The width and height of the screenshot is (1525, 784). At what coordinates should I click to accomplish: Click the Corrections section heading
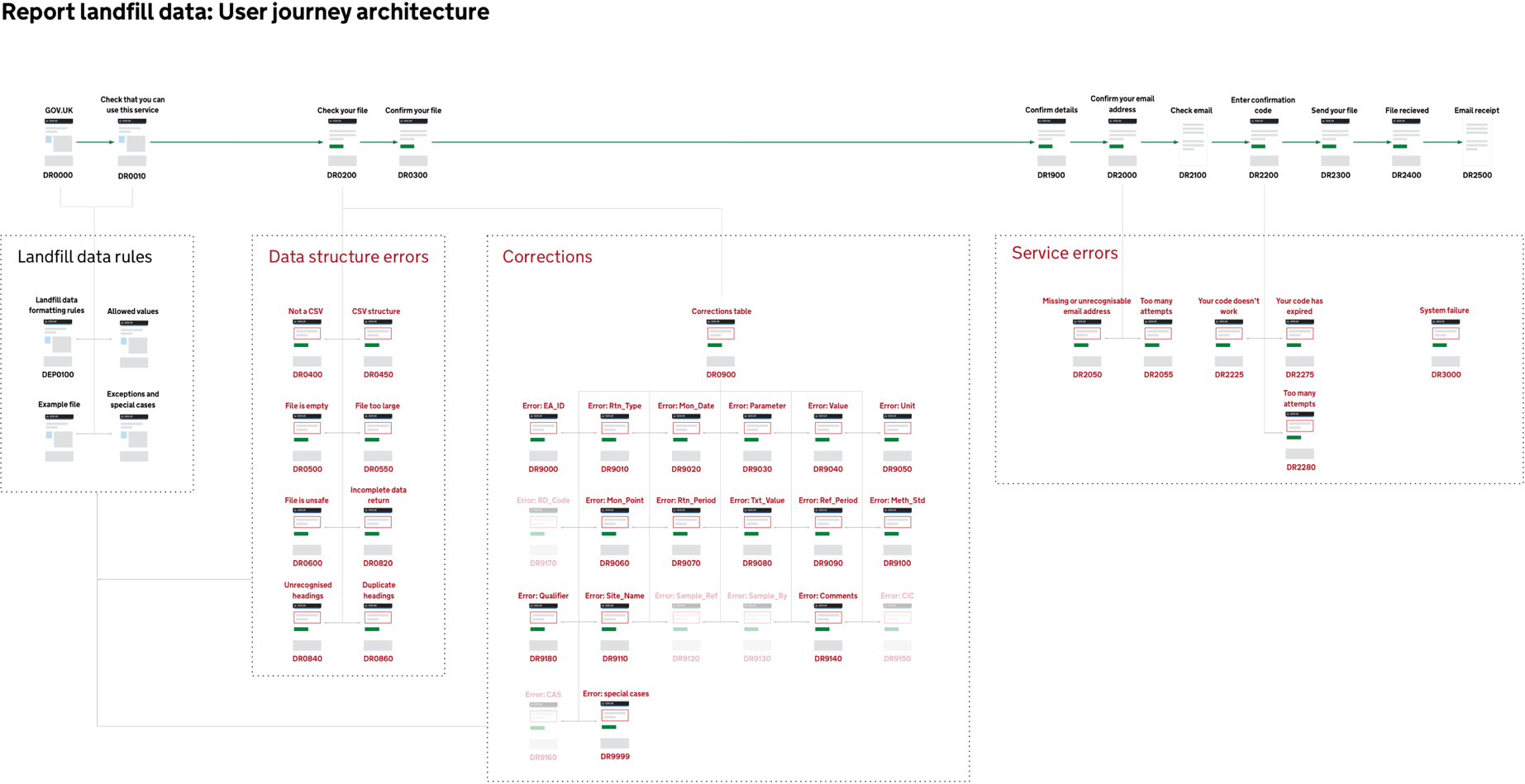pyautogui.click(x=547, y=257)
